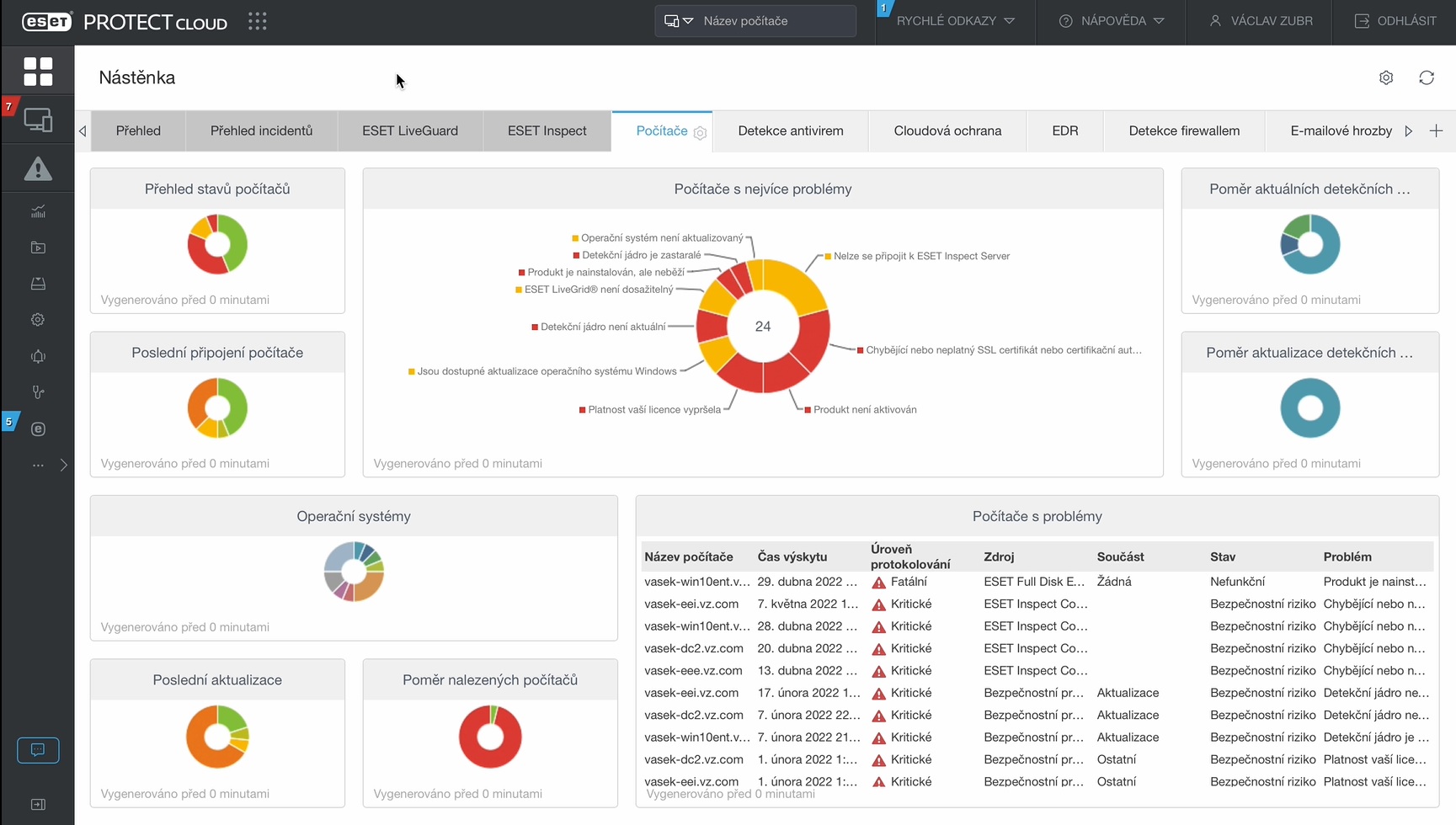Switch to the E-mailové hrozby tab
This screenshot has height=825, width=1456.
point(1341,130)
